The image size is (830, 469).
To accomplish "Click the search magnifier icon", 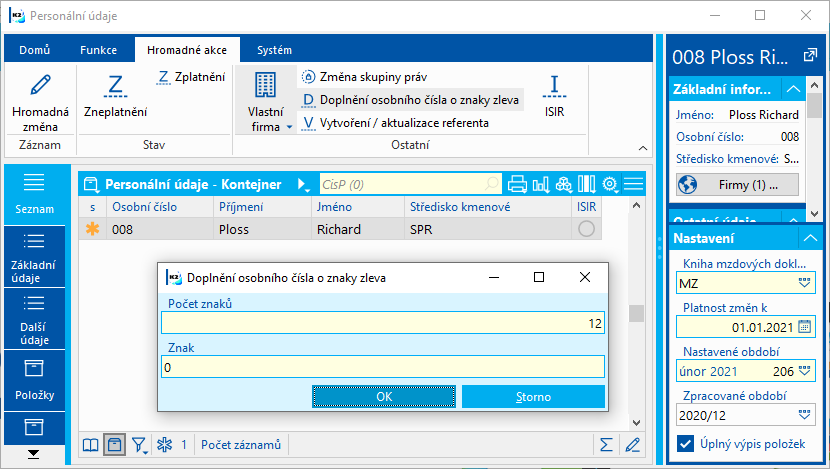I will pyautogui.click(x=492, y=184).
